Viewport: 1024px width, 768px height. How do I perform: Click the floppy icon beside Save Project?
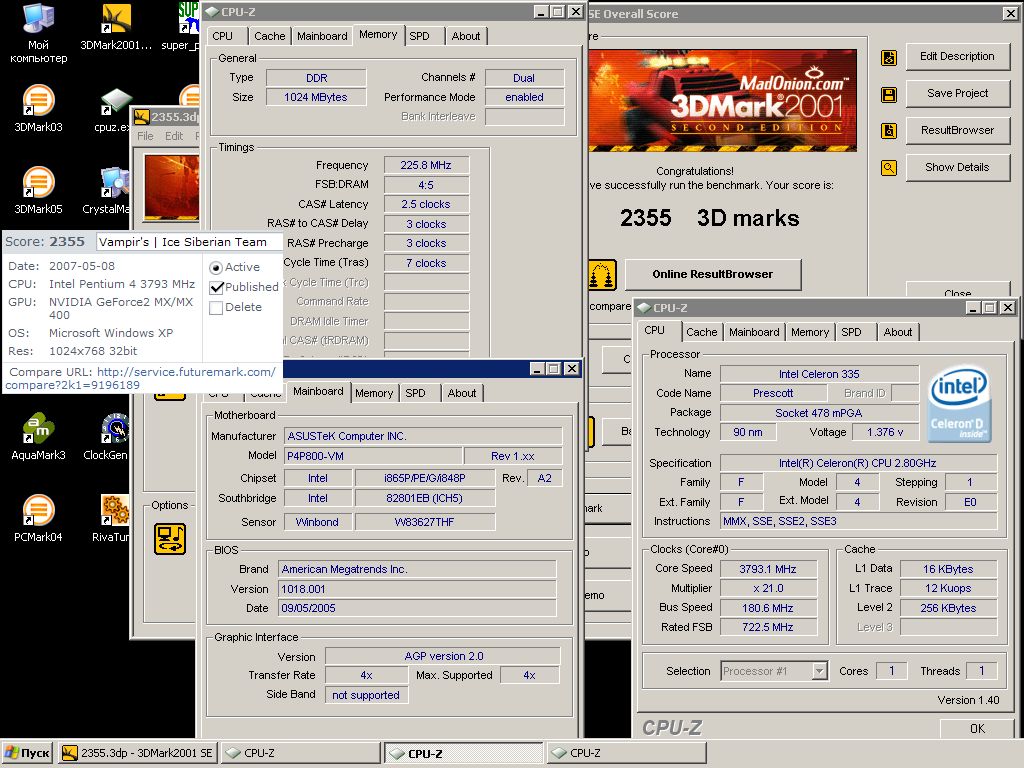889,95
